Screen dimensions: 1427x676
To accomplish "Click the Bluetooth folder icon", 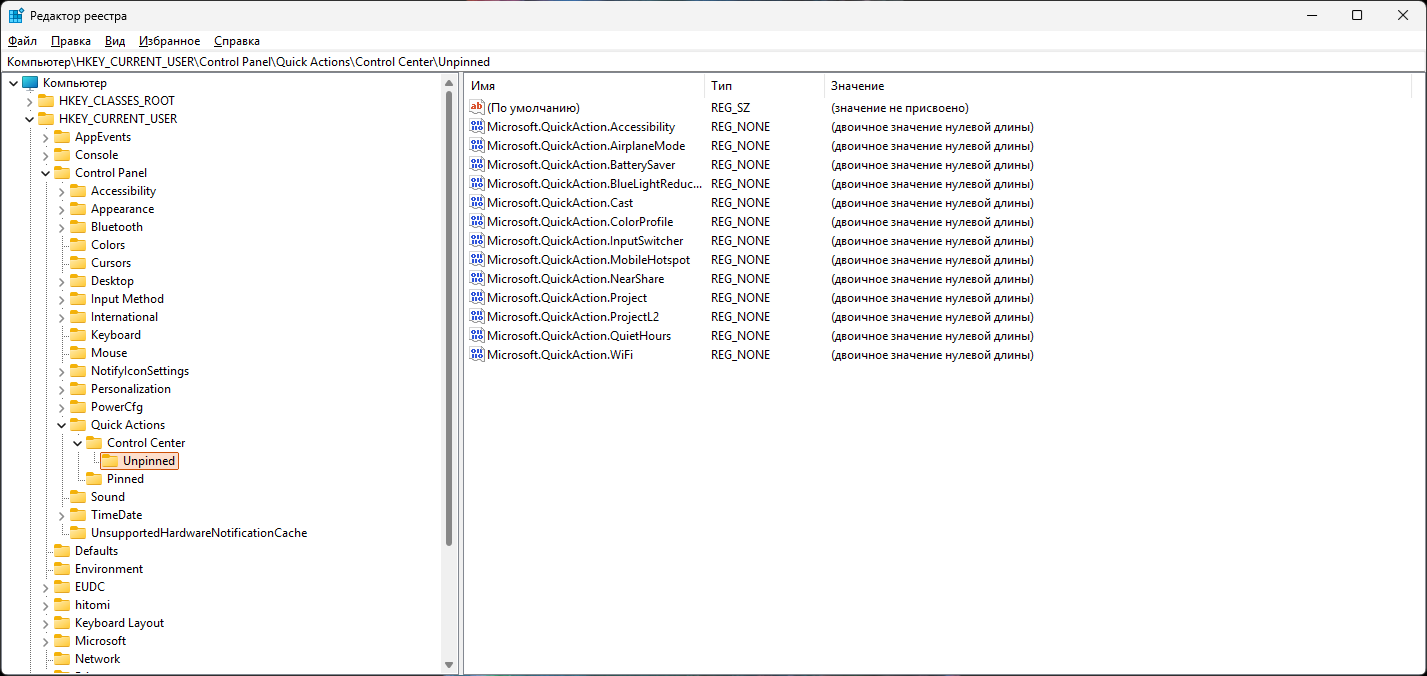I will 78,227.
